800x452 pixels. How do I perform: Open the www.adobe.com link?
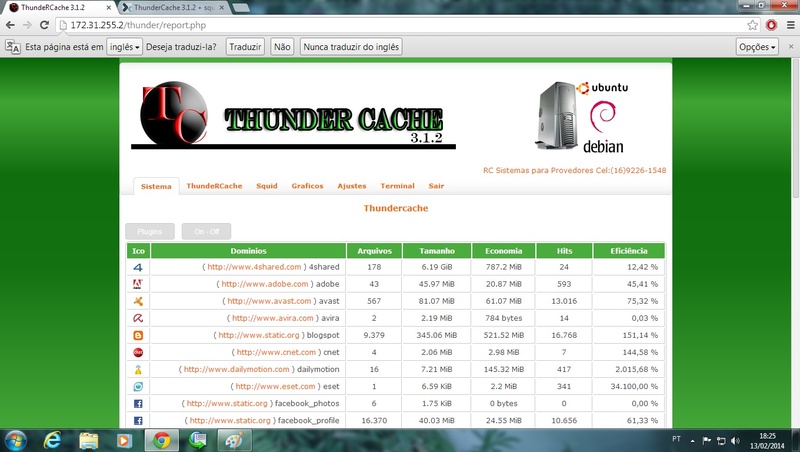click(265, 284)
